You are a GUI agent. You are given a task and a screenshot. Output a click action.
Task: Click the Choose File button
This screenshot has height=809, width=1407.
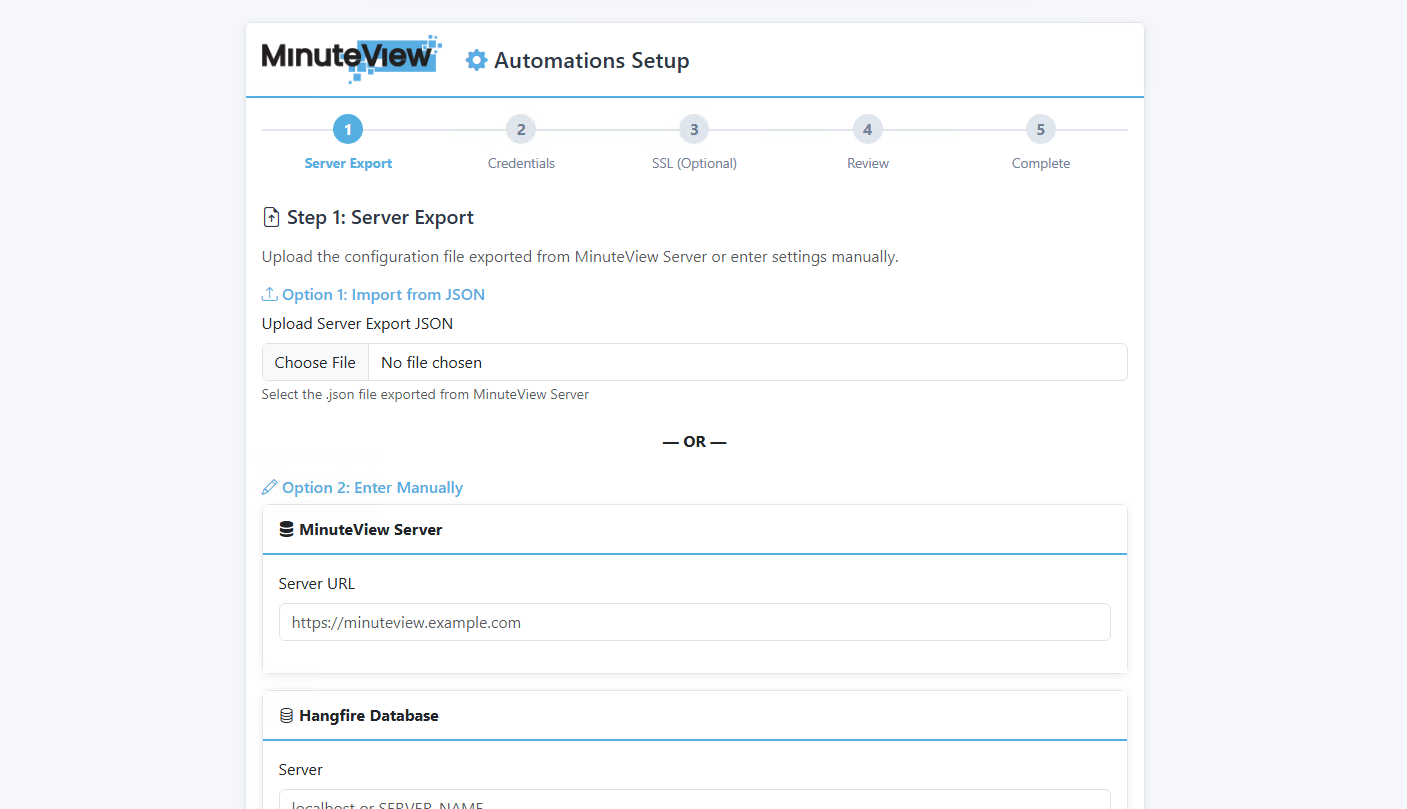point(315,362)
